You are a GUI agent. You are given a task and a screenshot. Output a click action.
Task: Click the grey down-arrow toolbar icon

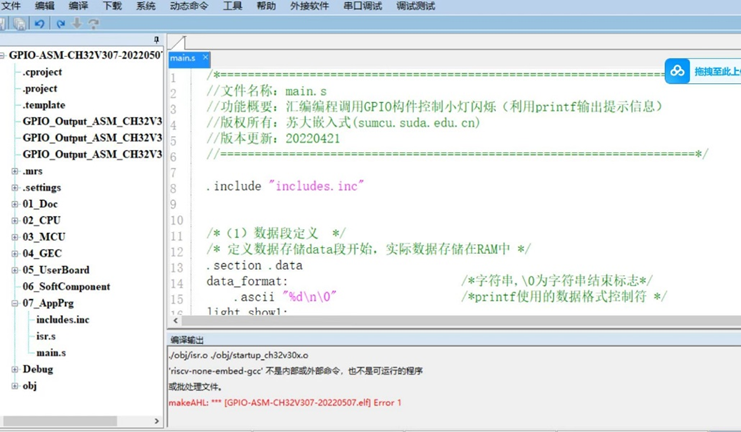(77, 23)
